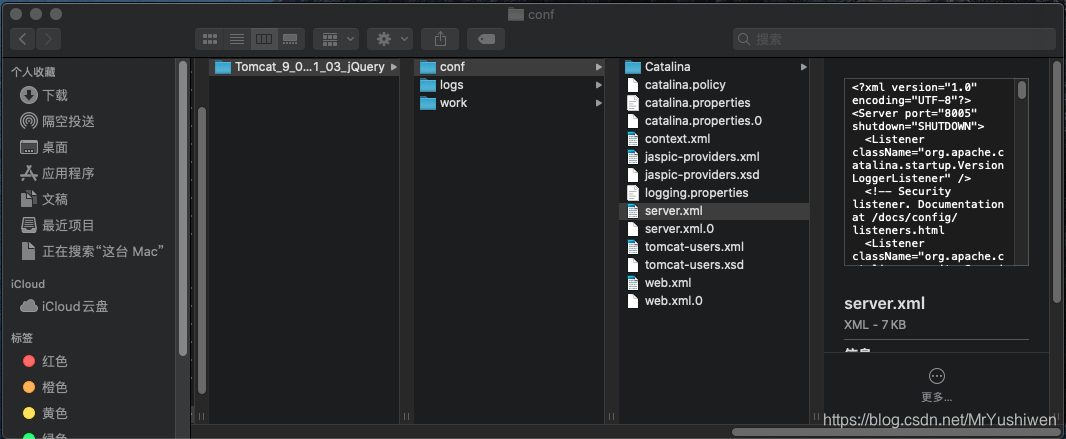The image size is (1066, 439).
Task: Select the logging.properties file
Action: click(714, 193)
